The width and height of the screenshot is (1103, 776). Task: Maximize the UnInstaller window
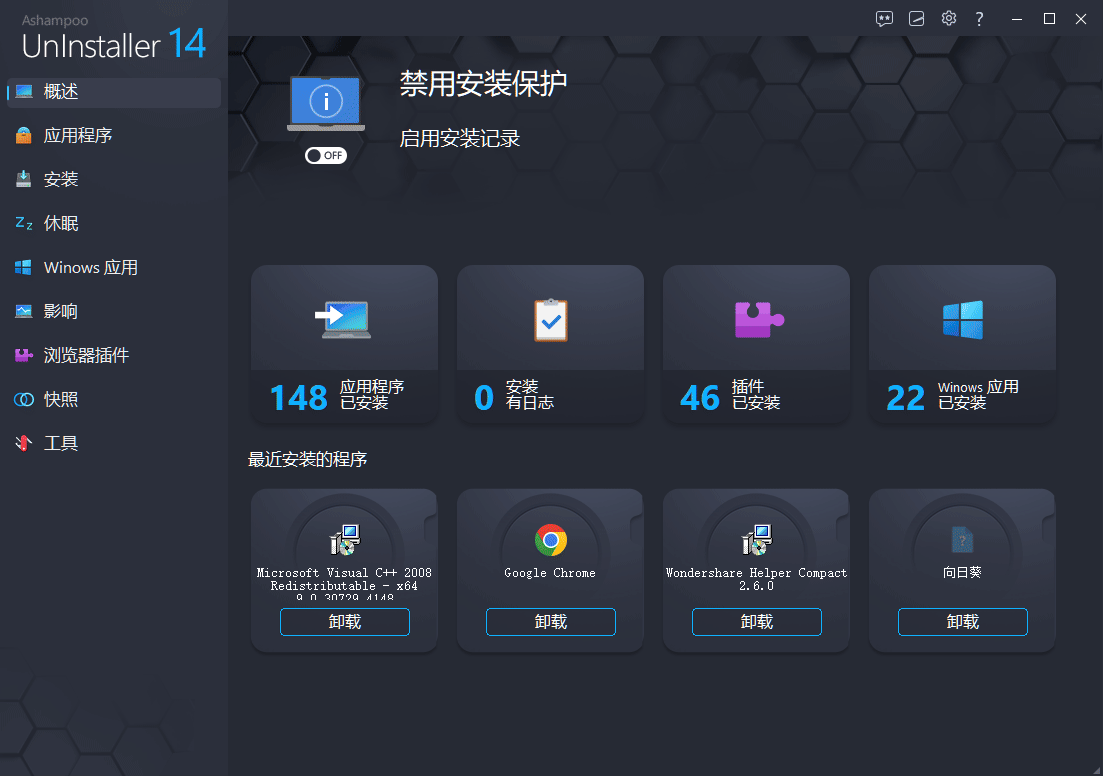[x=1049, y=19]
